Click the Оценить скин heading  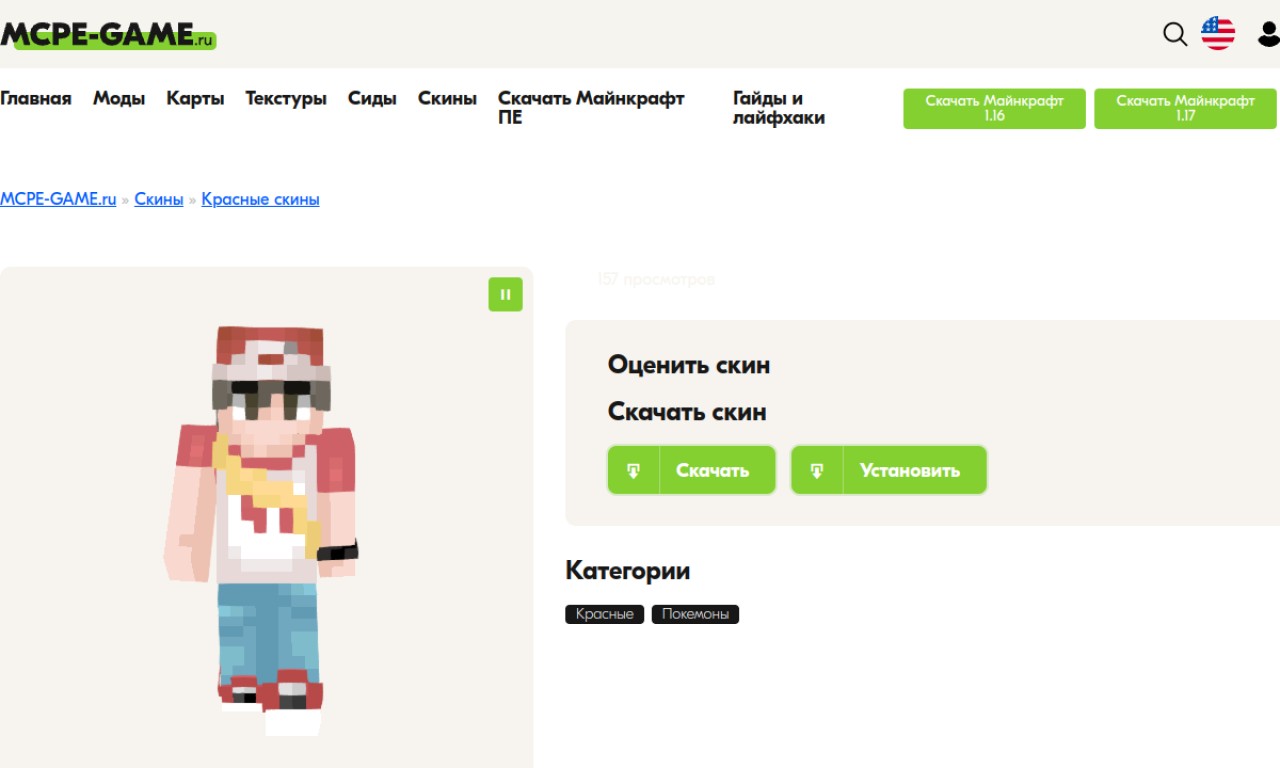tap(689, 365)
